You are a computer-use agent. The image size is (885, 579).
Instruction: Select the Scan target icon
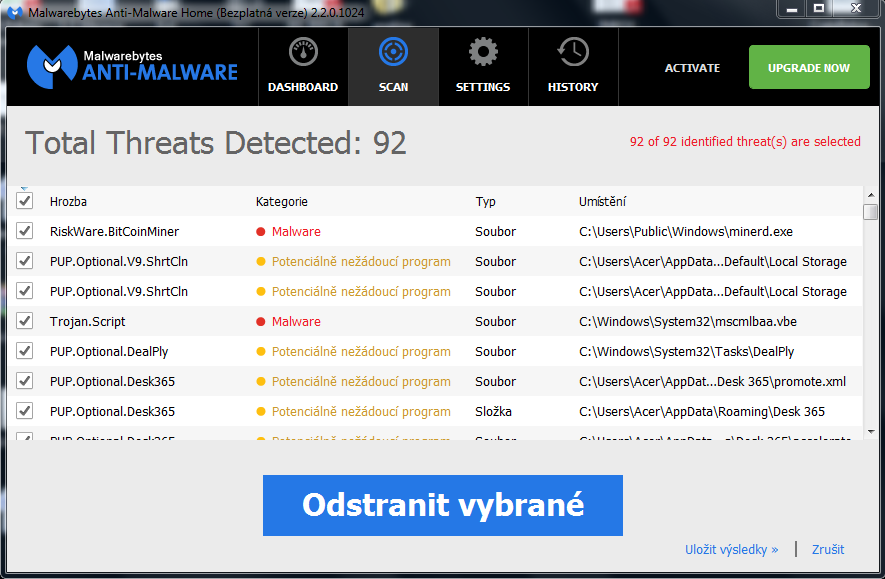click(393, 52)
